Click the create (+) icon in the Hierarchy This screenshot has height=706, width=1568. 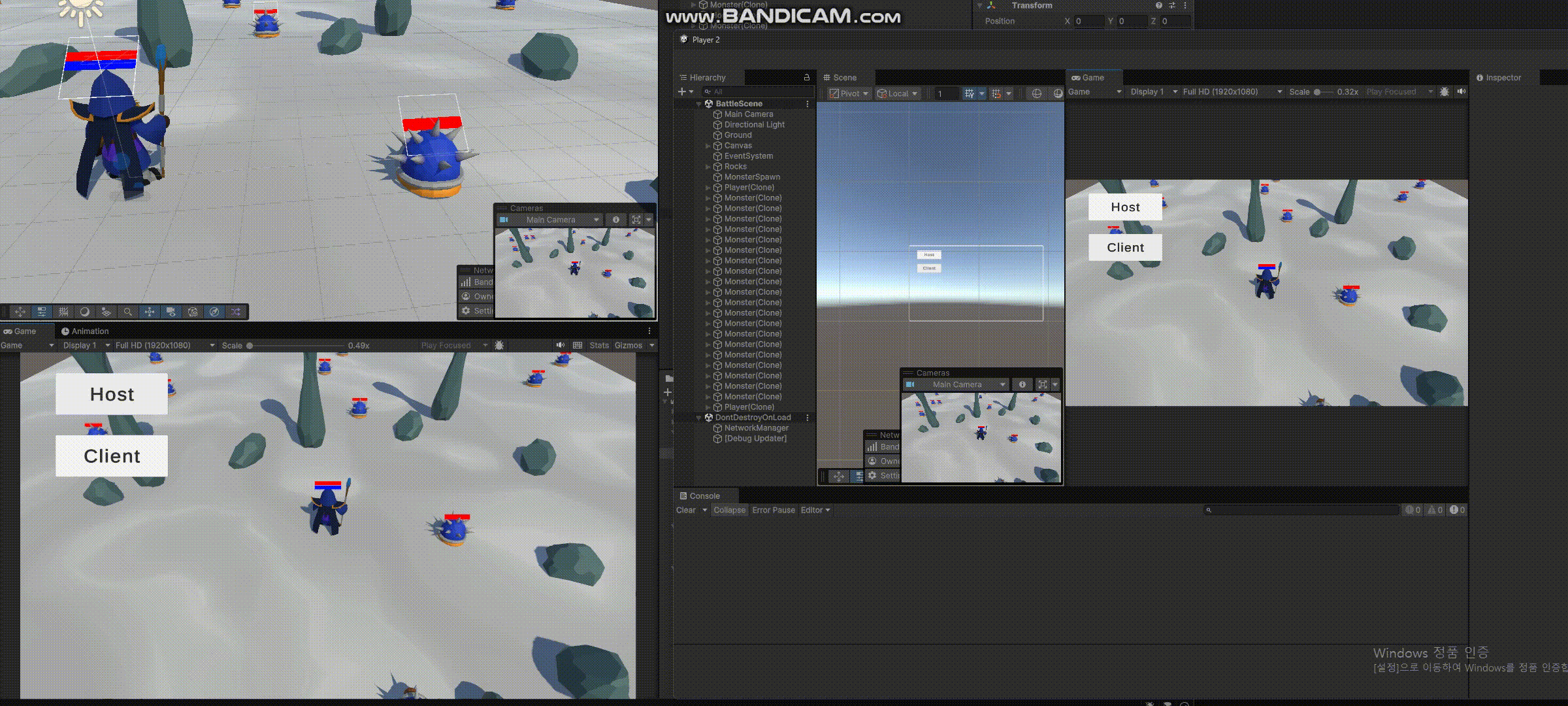coord(682,92)
